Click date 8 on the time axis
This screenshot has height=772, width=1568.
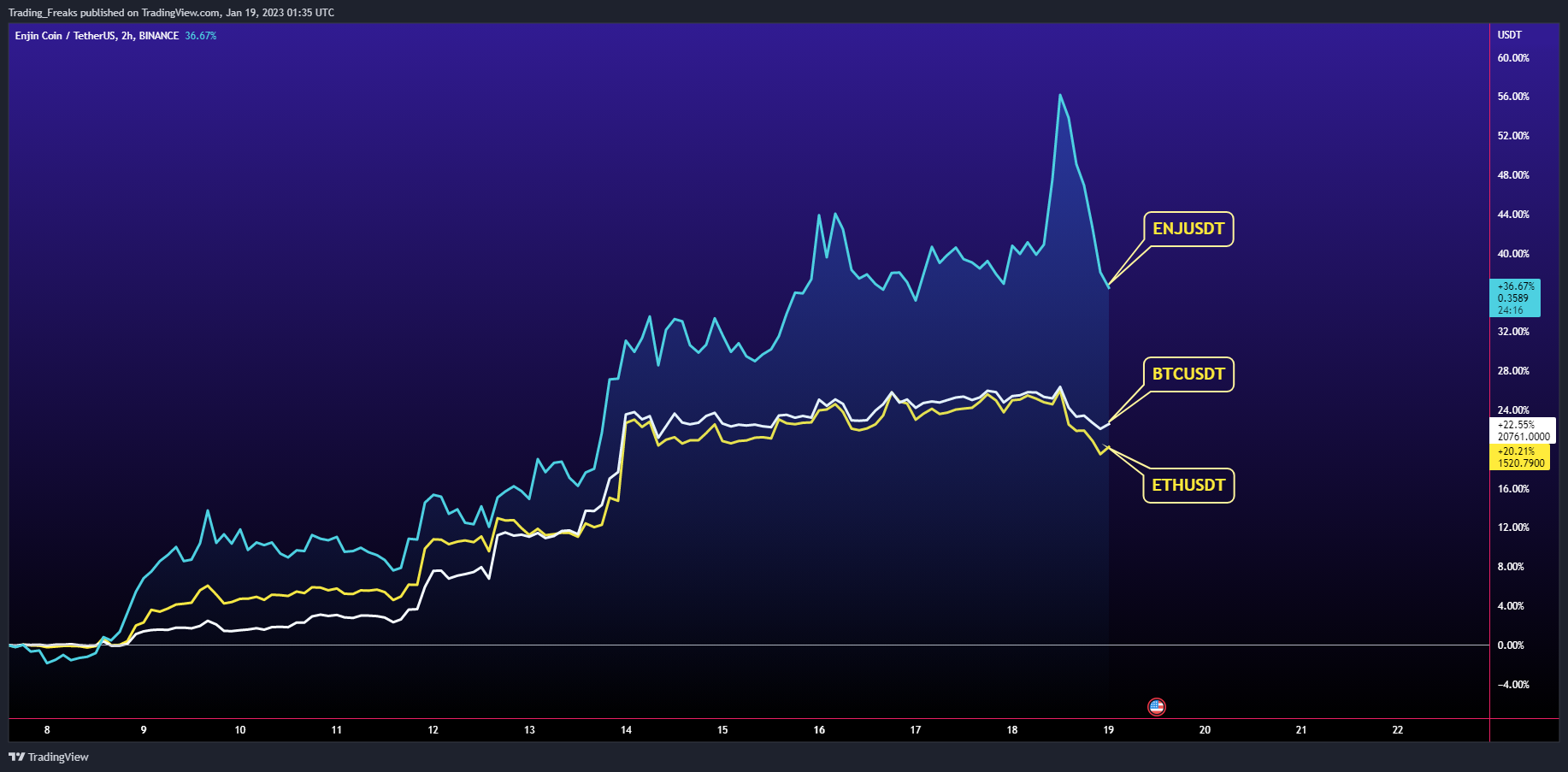click(47, 730)
